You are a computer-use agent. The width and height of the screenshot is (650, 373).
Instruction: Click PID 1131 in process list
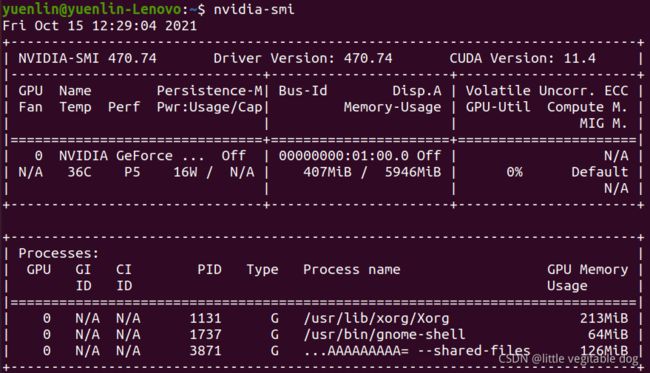[x=205, y=318]
